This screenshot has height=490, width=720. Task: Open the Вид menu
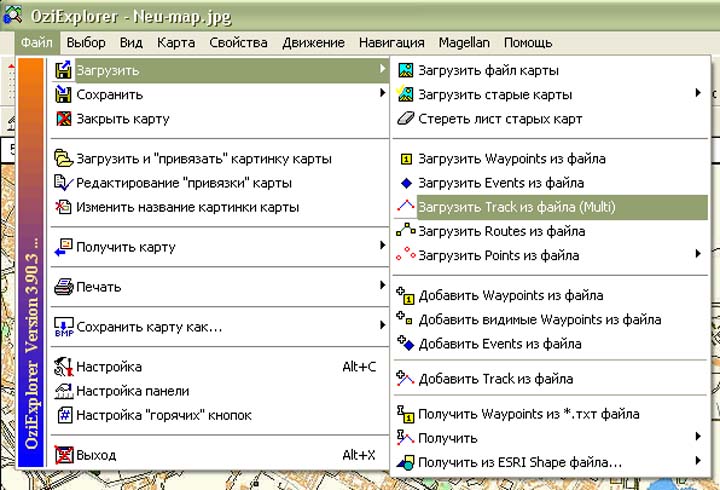(x=131, y=43)
